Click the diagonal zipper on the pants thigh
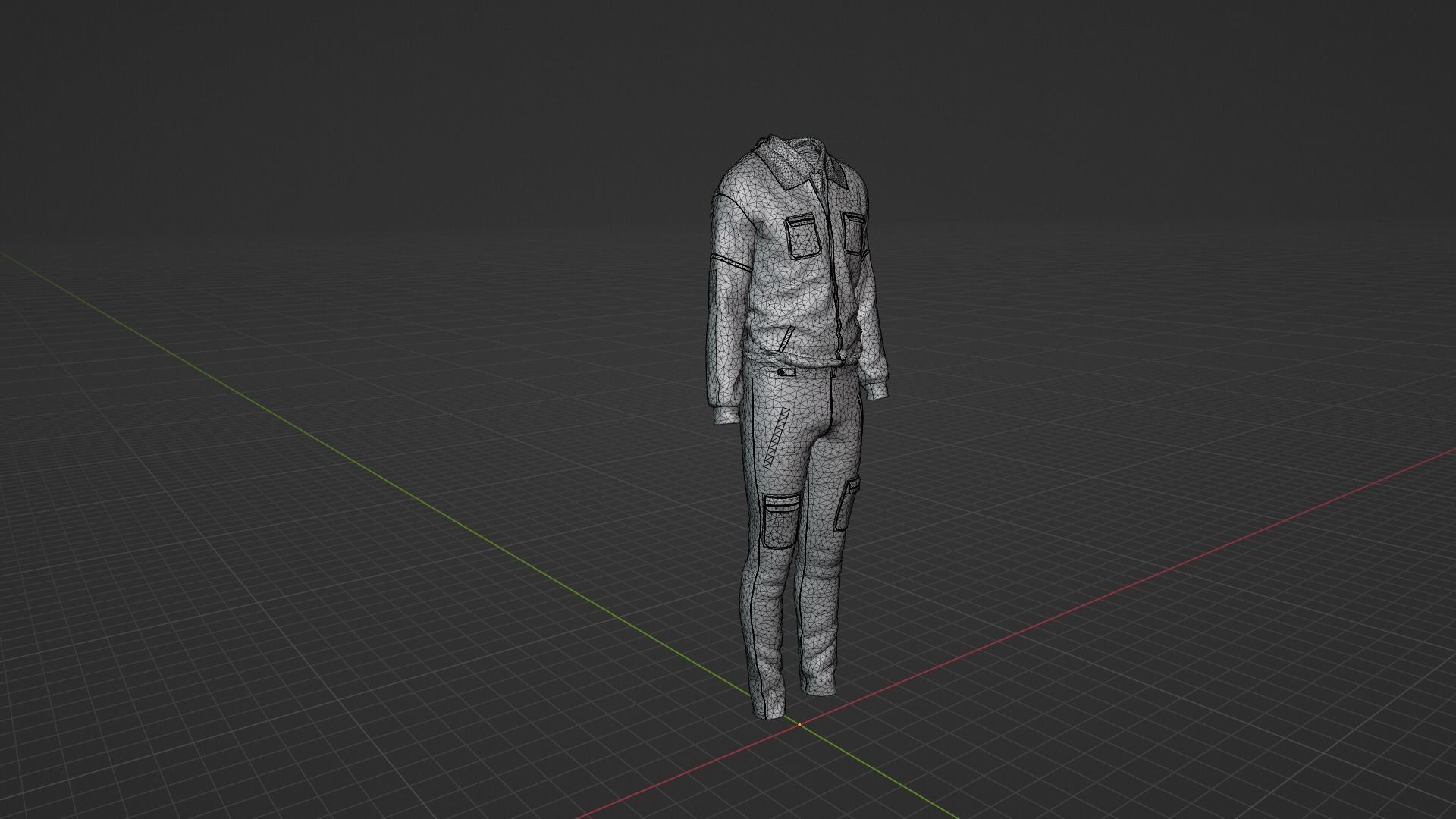Viewport: 1456px width, 819px height. pos(775,439)
